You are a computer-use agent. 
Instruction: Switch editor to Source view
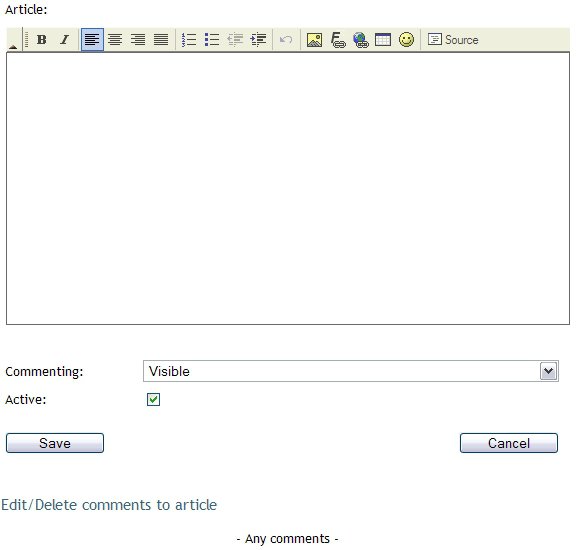coord(453,39)
